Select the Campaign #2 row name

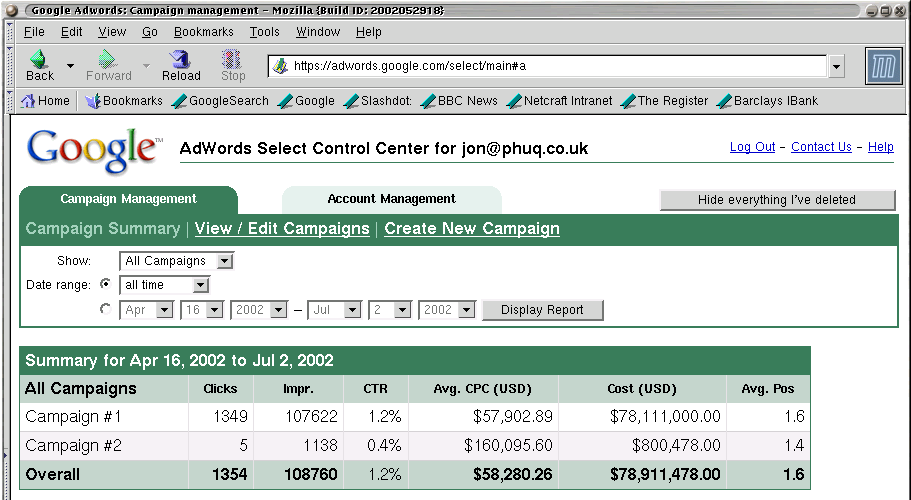(73, 445)
